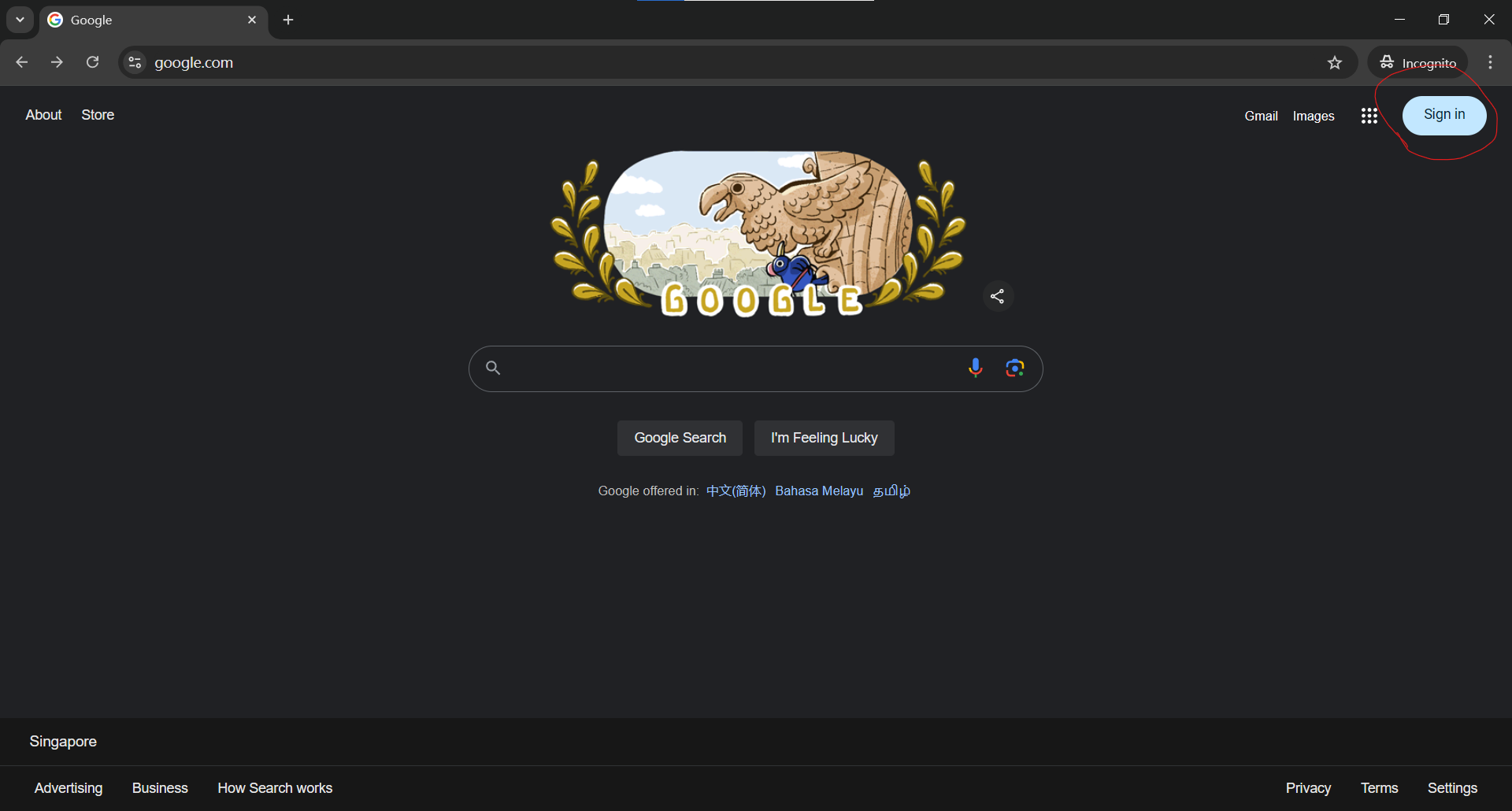Open the Gmail link
Image resolution: width=1512 pixels, height=811 pixels.
pyautogui.click(x=1260, y=116)
